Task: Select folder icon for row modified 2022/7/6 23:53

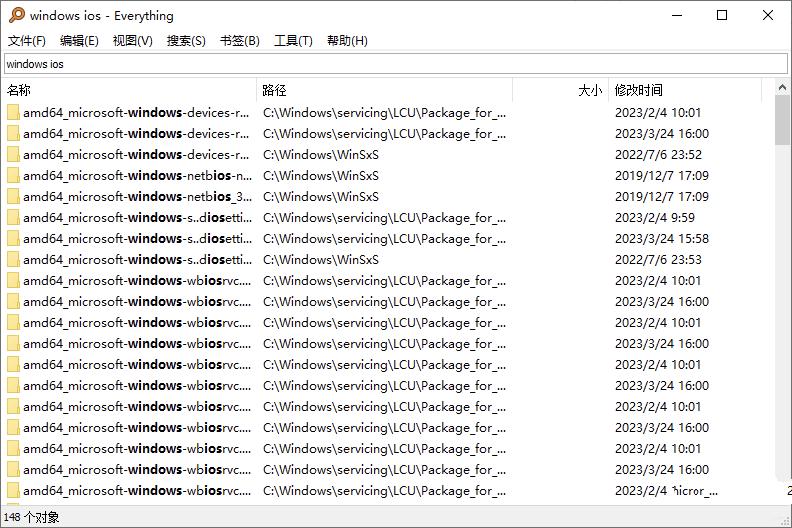Action: pos(13,260)
